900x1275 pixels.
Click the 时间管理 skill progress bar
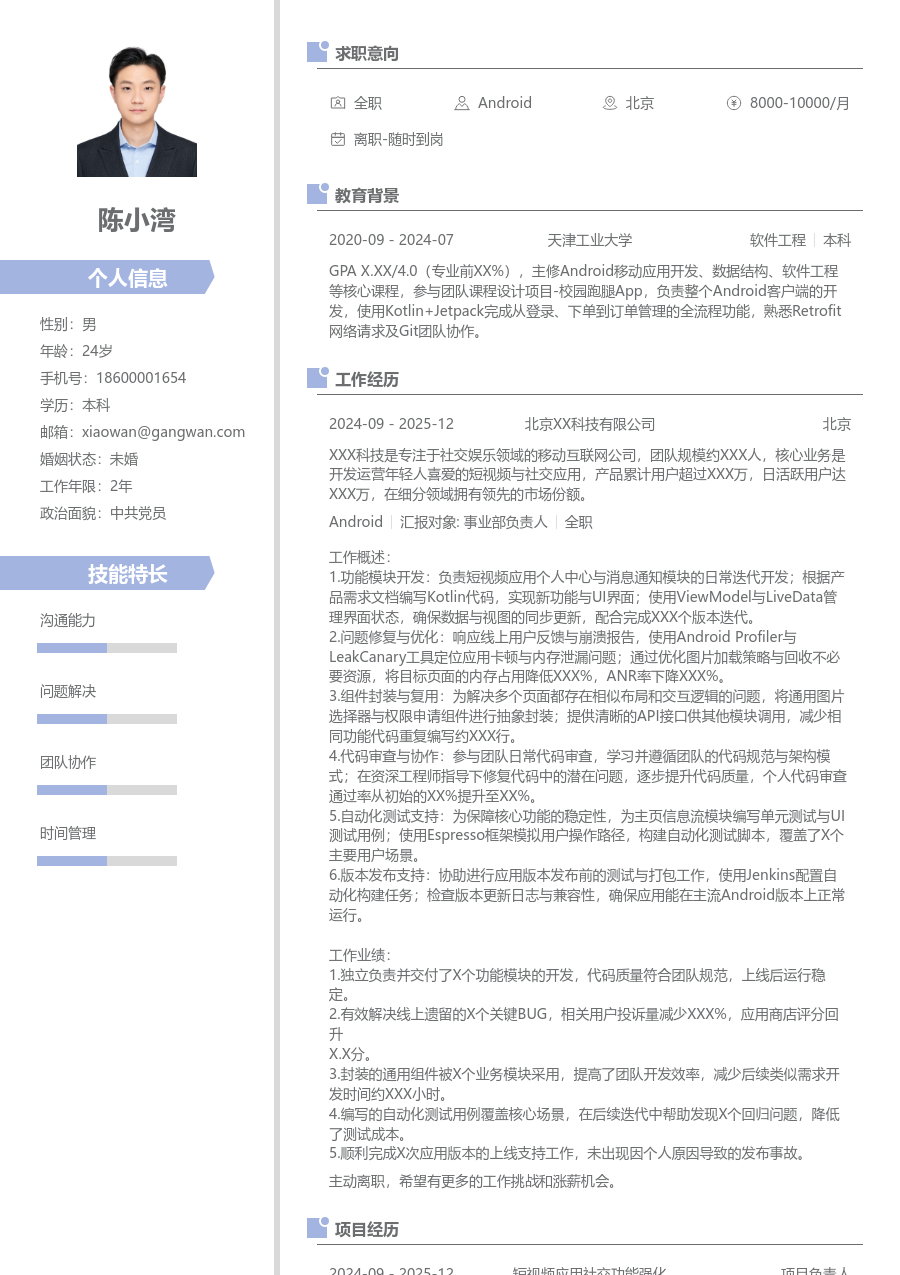click(107, 860)
